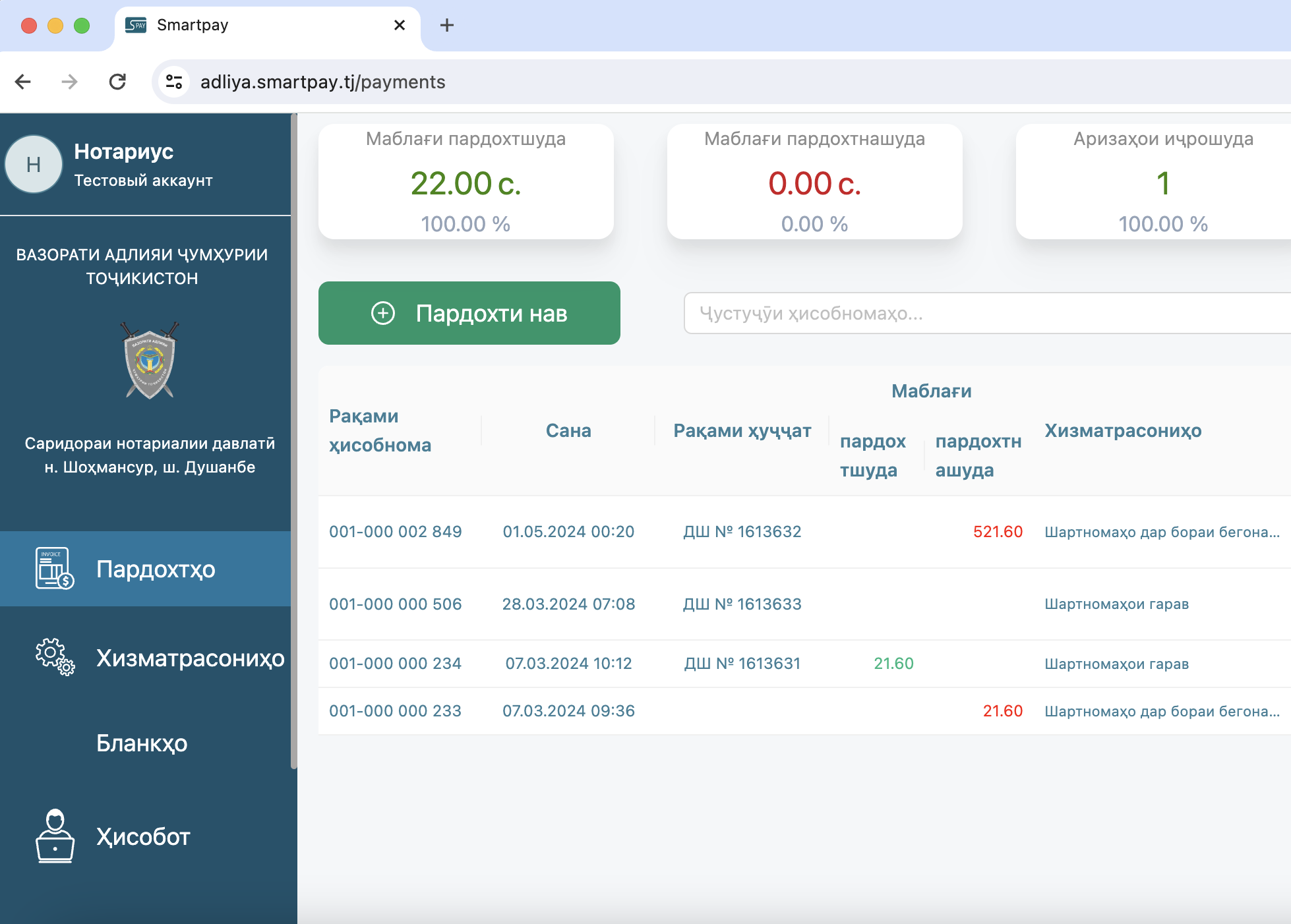Click the Сана column header

[568, 430]
